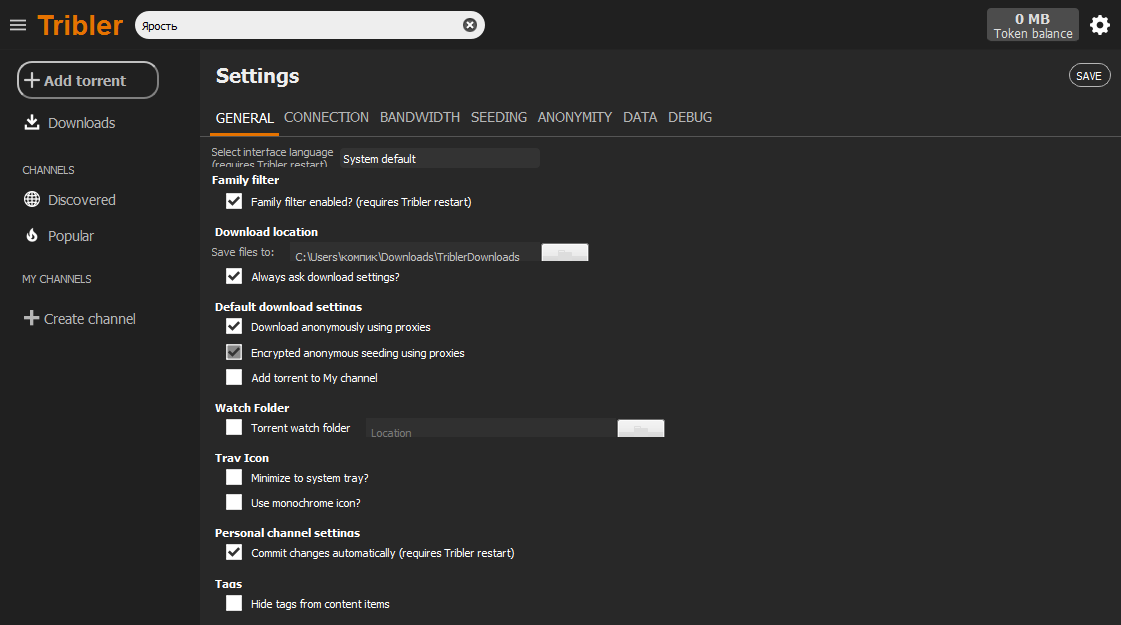Switch to the Anonymity tab
Screen dimensions: 1121x625
(575, 117)
